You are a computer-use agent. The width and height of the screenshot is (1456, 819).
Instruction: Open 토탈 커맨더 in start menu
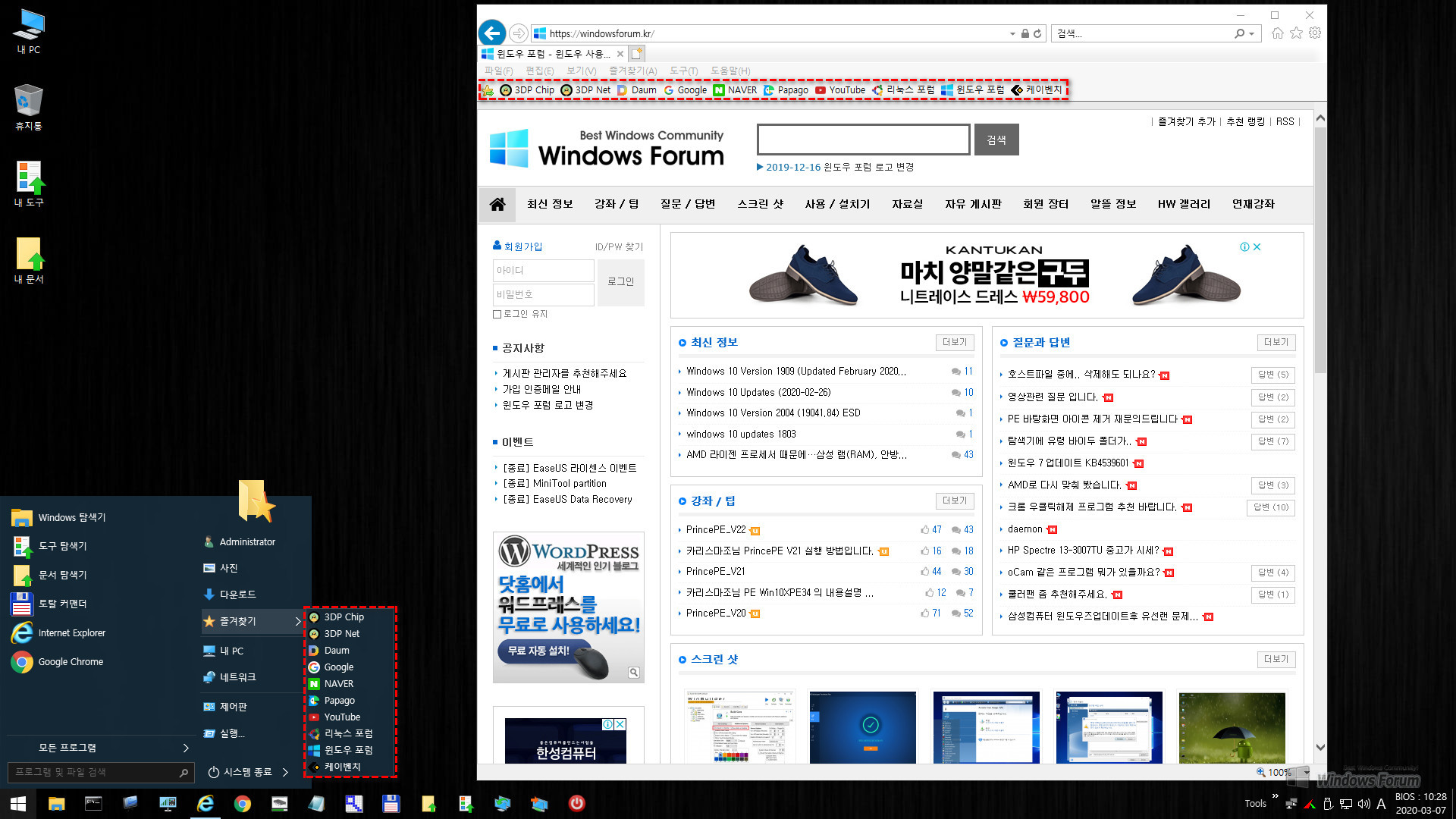tap(49, 604)
